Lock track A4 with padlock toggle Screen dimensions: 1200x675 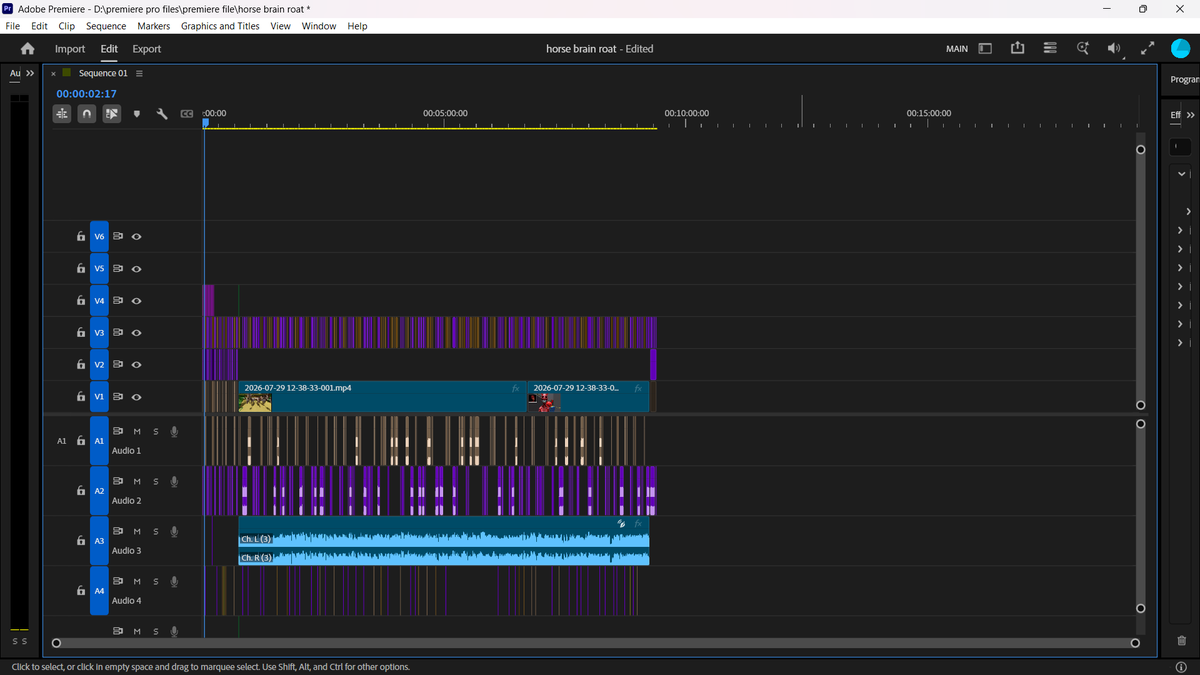pyautogui.click(x=81, y=591)
